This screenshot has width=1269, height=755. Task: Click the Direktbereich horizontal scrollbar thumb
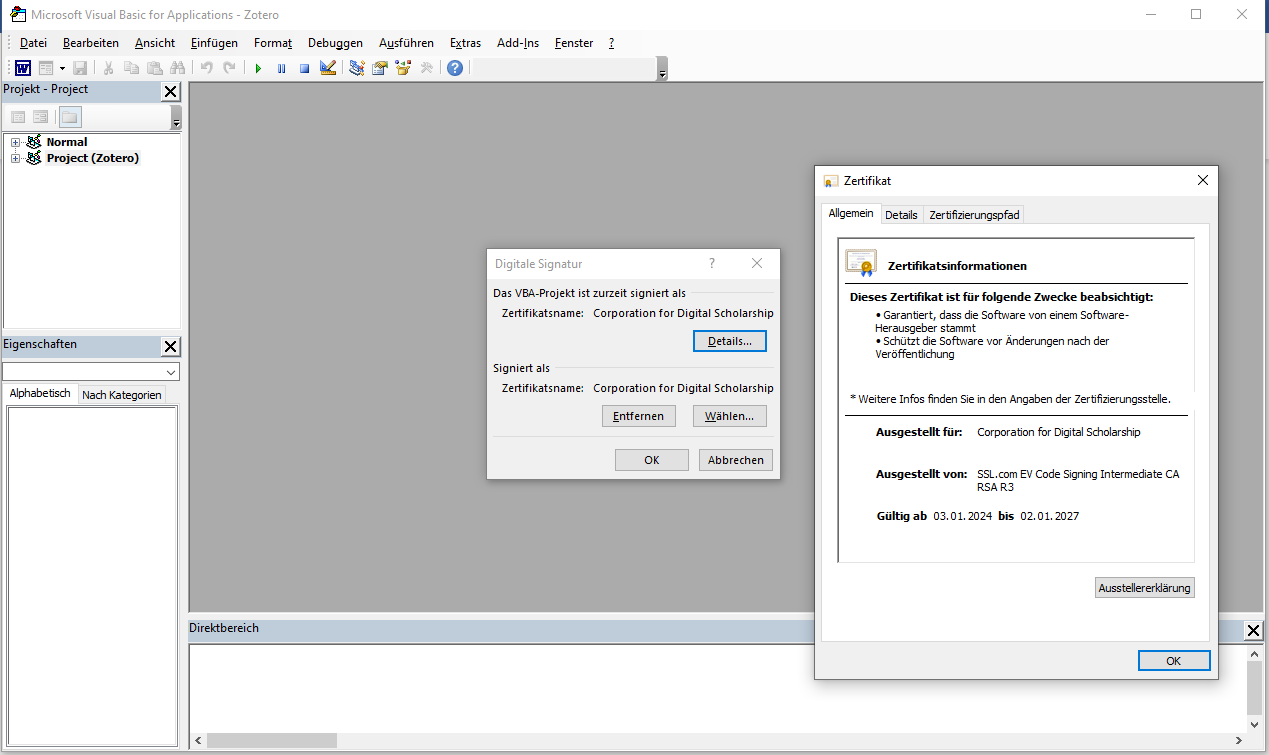pyautogui.click(x=272, y=741)
